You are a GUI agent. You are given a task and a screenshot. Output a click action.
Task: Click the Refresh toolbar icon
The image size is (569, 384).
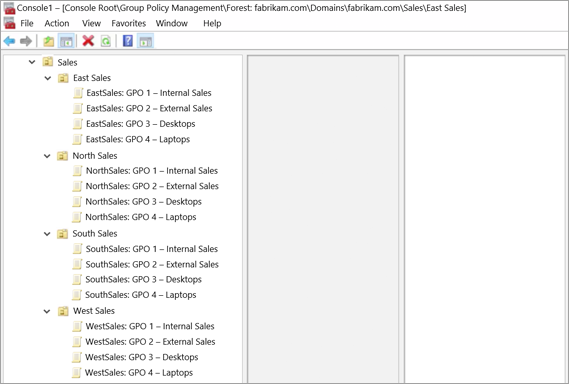click(x=106, y=41)
